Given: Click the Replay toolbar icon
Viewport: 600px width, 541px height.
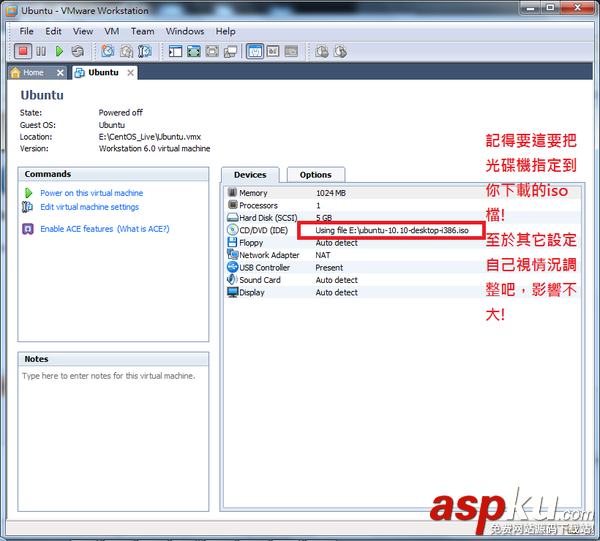Looking at the screenshot, I should [x=340, y=51].
